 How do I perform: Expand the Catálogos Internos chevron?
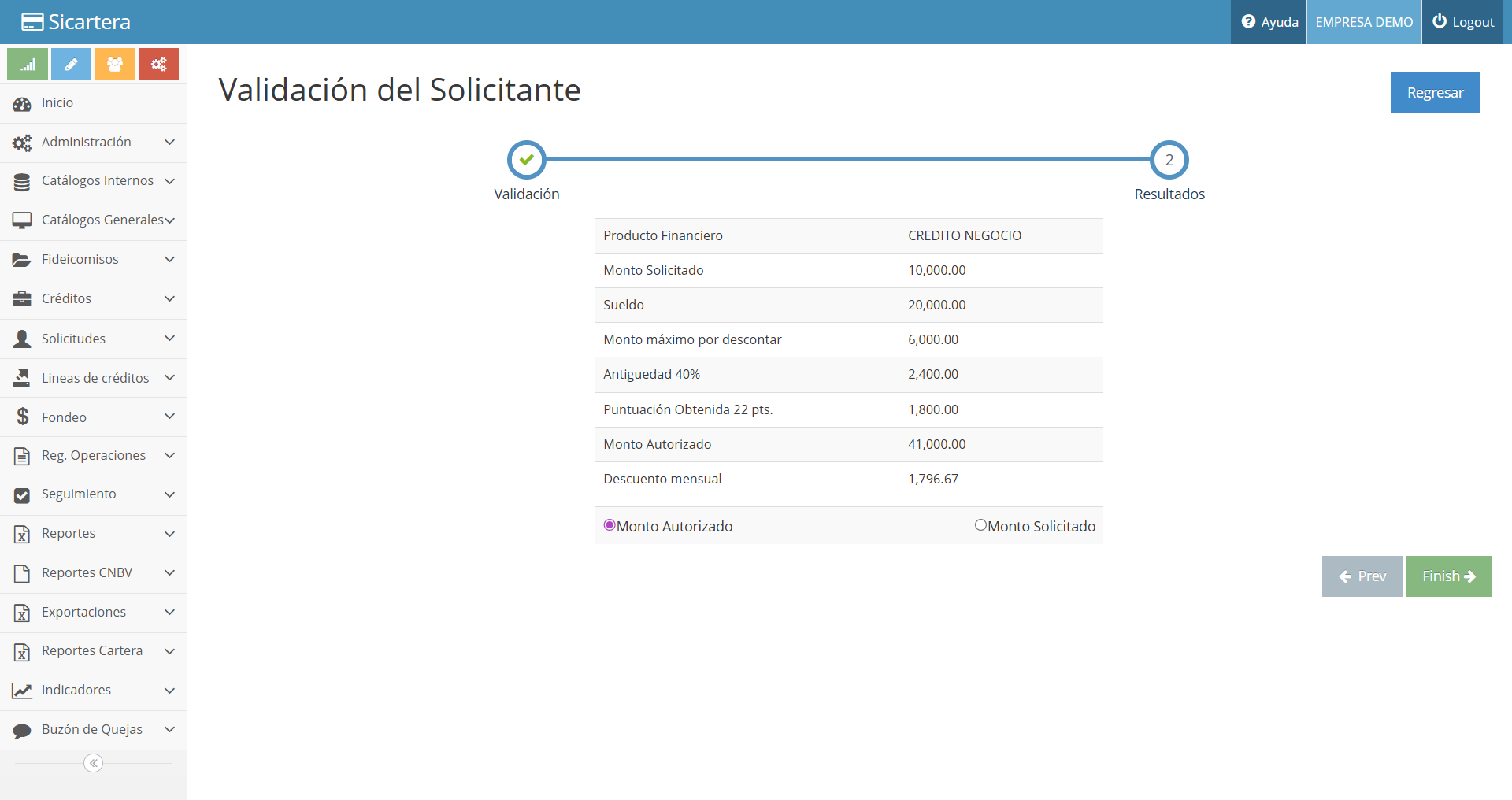(x=169, y=181)
